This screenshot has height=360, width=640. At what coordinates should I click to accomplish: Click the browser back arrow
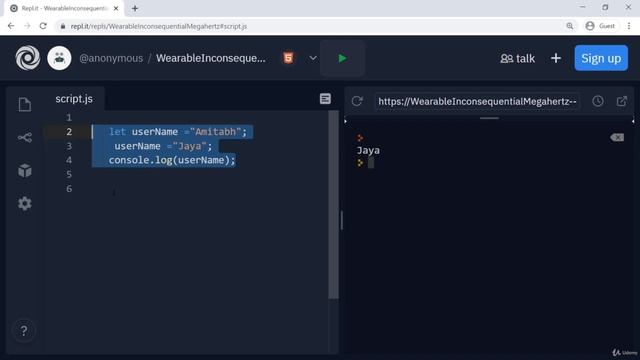(11, 26)
